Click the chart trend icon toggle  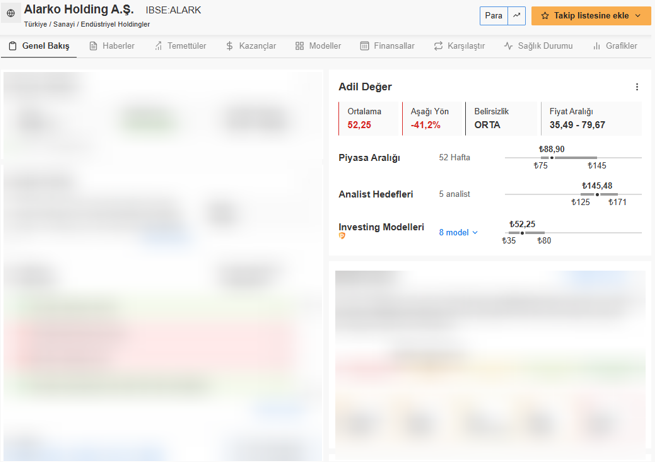[x=517, y=16]
